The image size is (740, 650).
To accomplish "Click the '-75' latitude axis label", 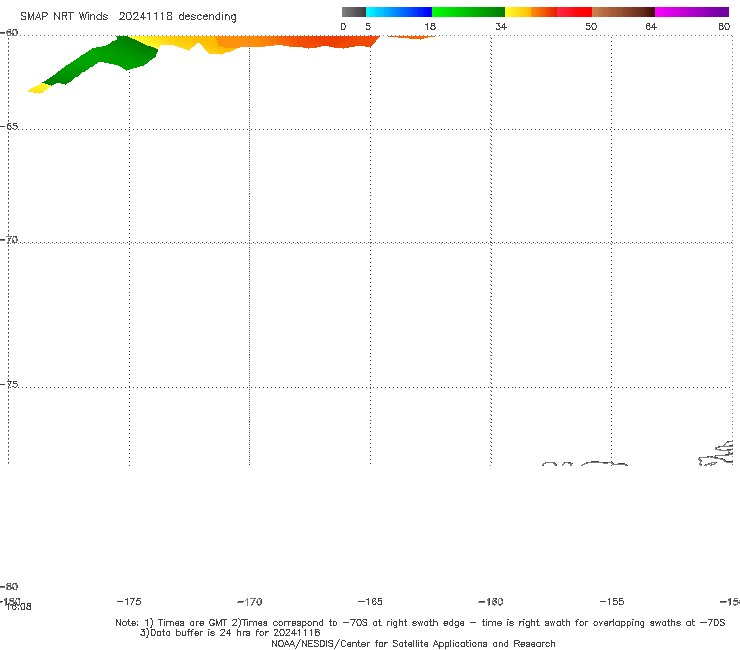I will pyautogui.click(x=9, y=384).
